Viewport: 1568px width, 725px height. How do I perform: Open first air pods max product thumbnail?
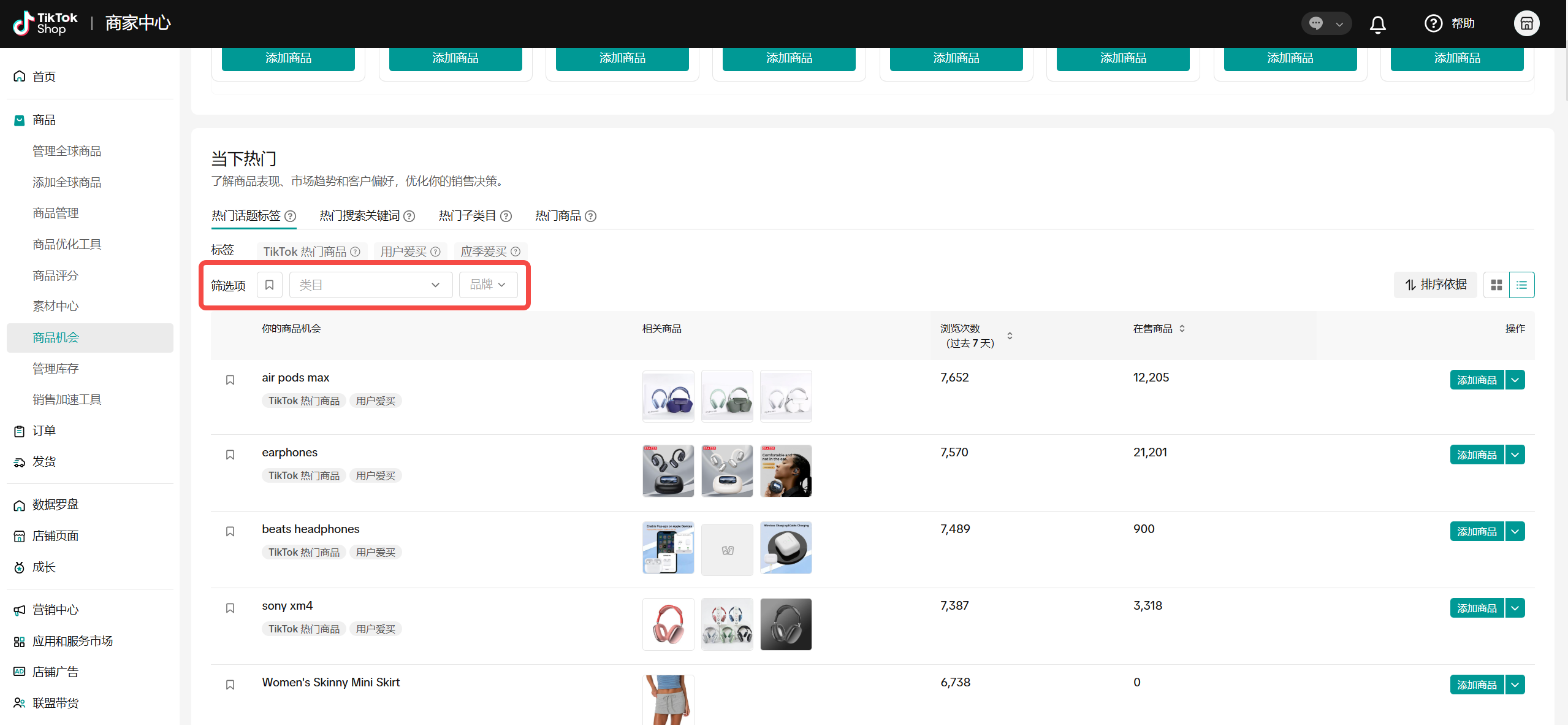pyautogui.click(x=668, y=396)
